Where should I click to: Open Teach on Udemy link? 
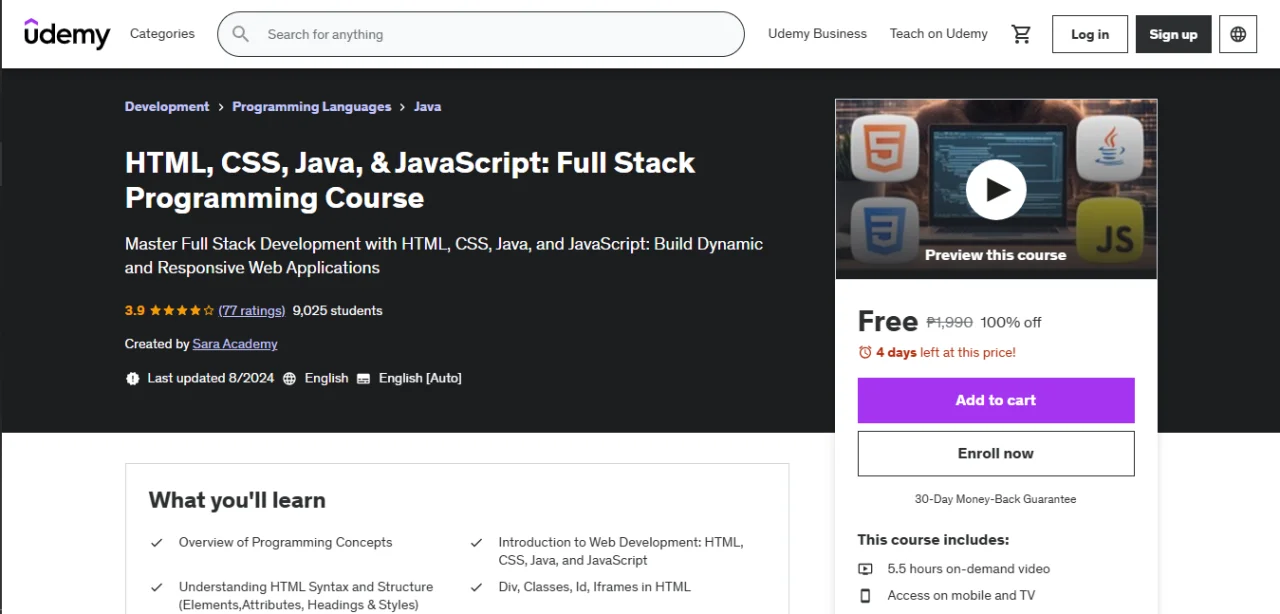pyautogui.click(x=939, y=34)
